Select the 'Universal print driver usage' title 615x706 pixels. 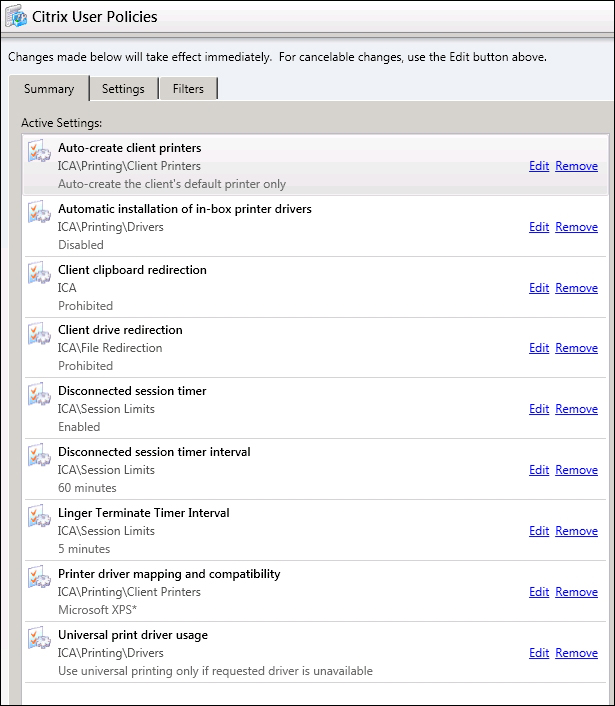point(133,635)
